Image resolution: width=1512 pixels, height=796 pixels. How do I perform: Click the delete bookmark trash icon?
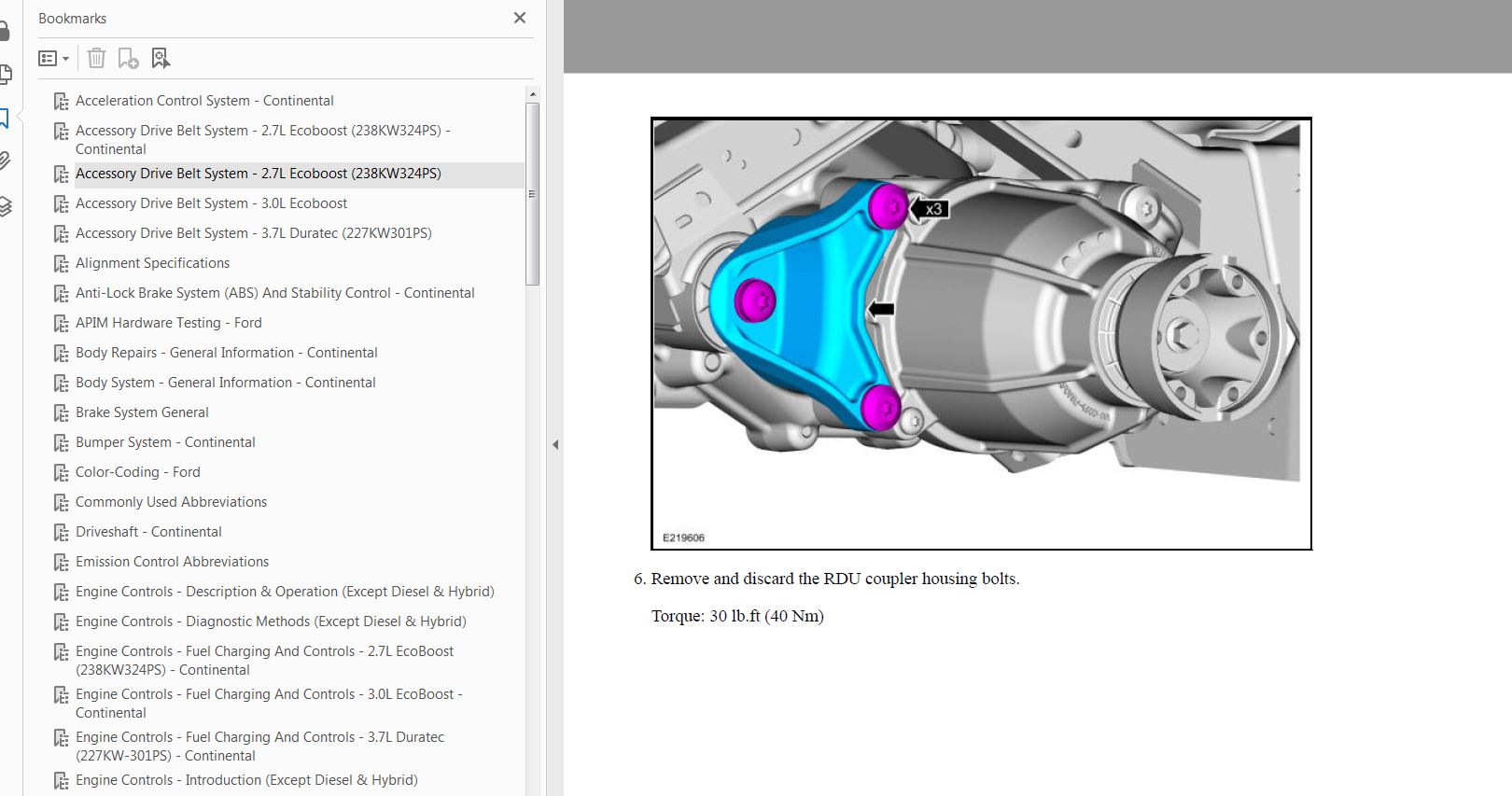click(x=96, y=59)
